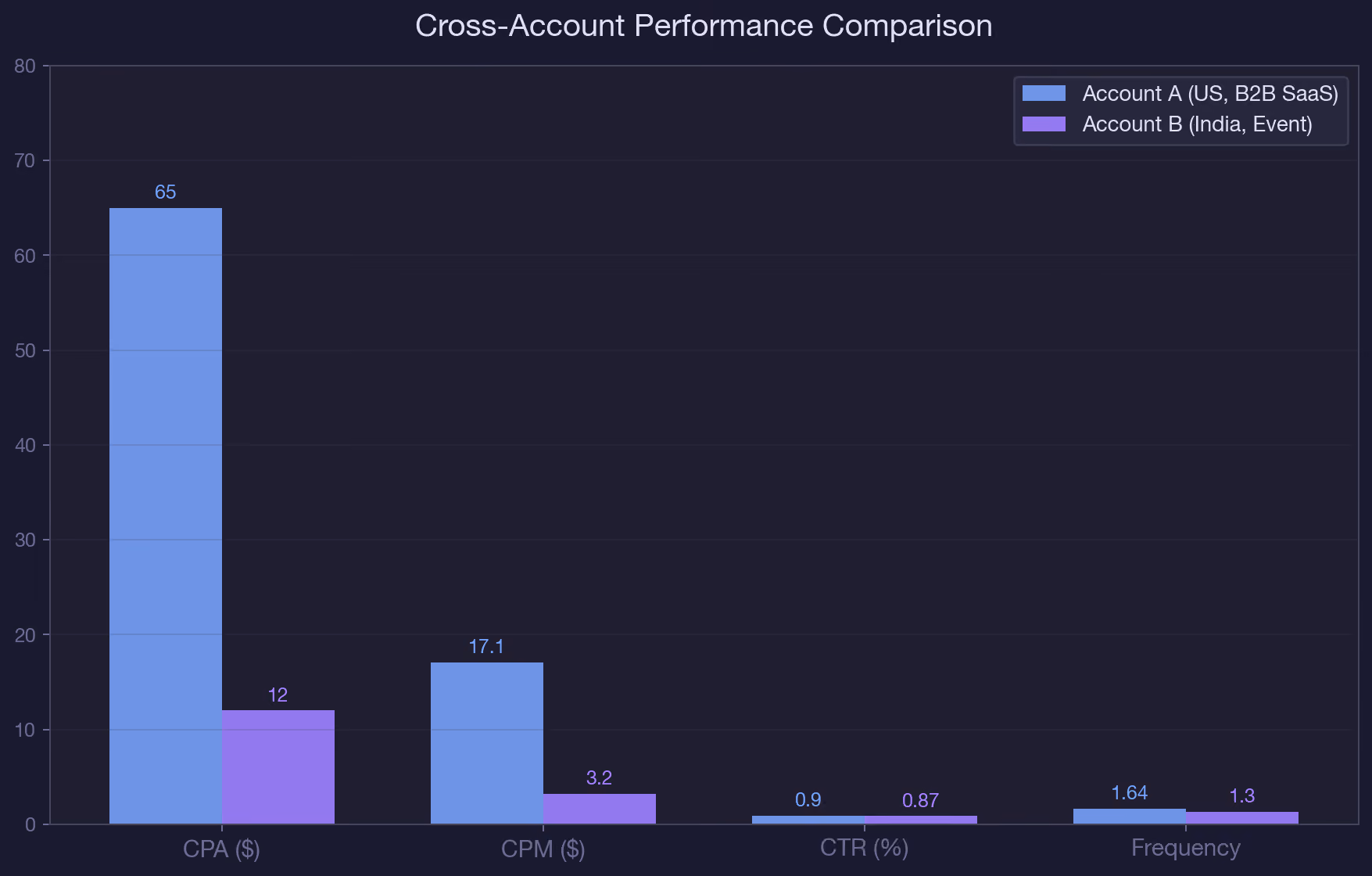Select the Frequency x-axis label
This screenshot has height=876, width=1372.
[1186, 848]
